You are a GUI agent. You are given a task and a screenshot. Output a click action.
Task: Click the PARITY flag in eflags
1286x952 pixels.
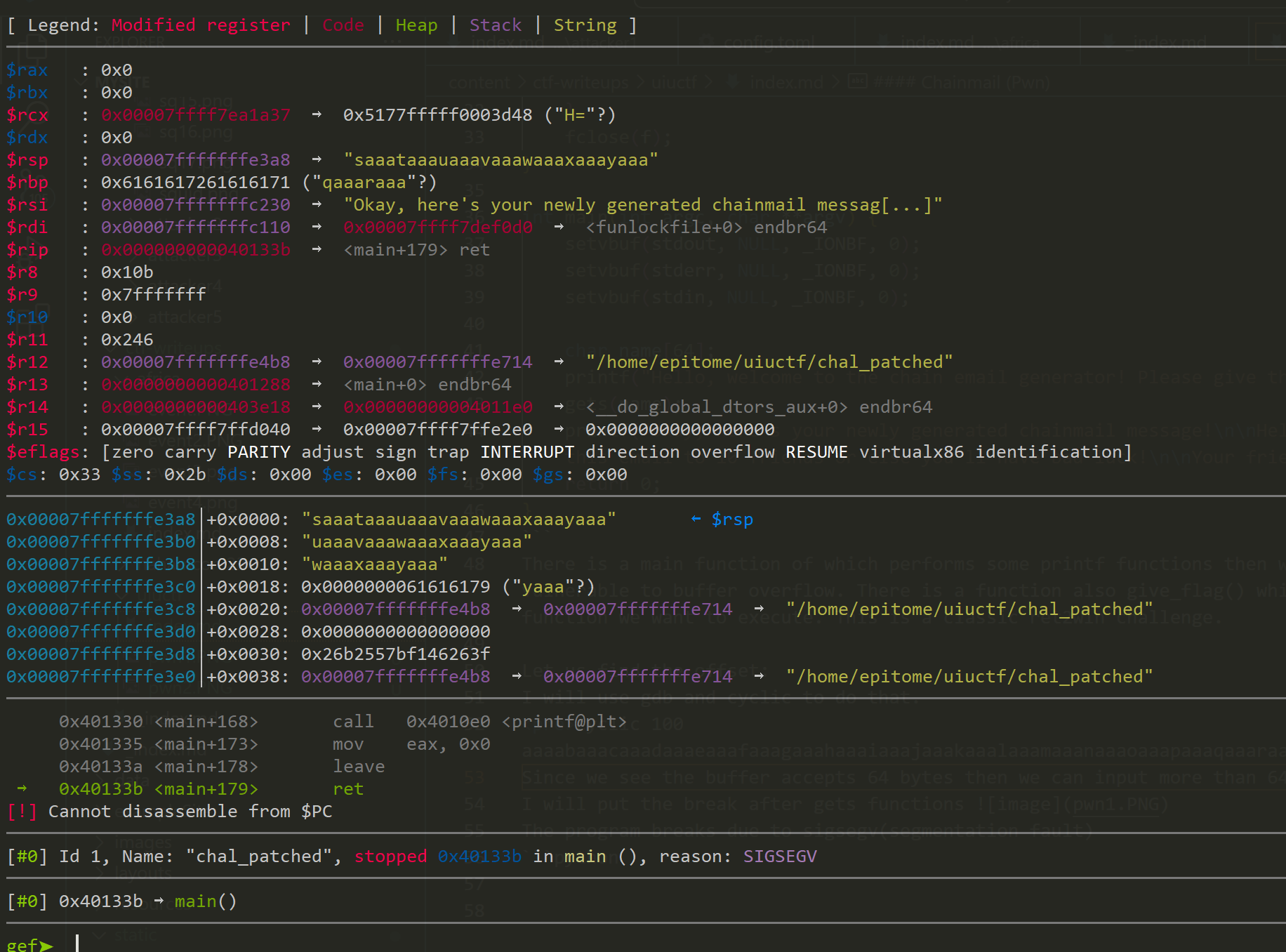click(x=259, y=452)
